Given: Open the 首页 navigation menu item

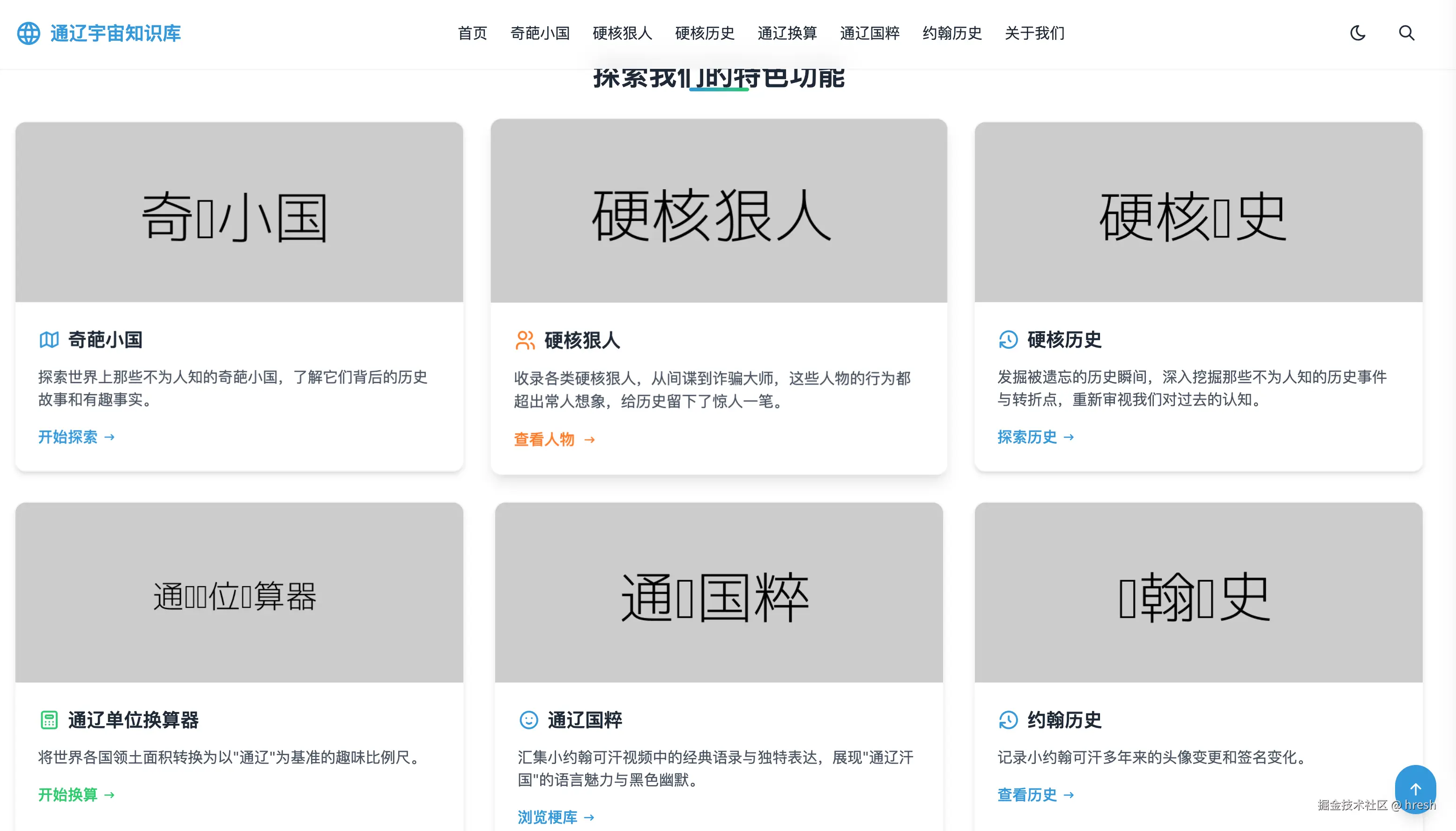Looking at the screenshot, I should 472,33.
